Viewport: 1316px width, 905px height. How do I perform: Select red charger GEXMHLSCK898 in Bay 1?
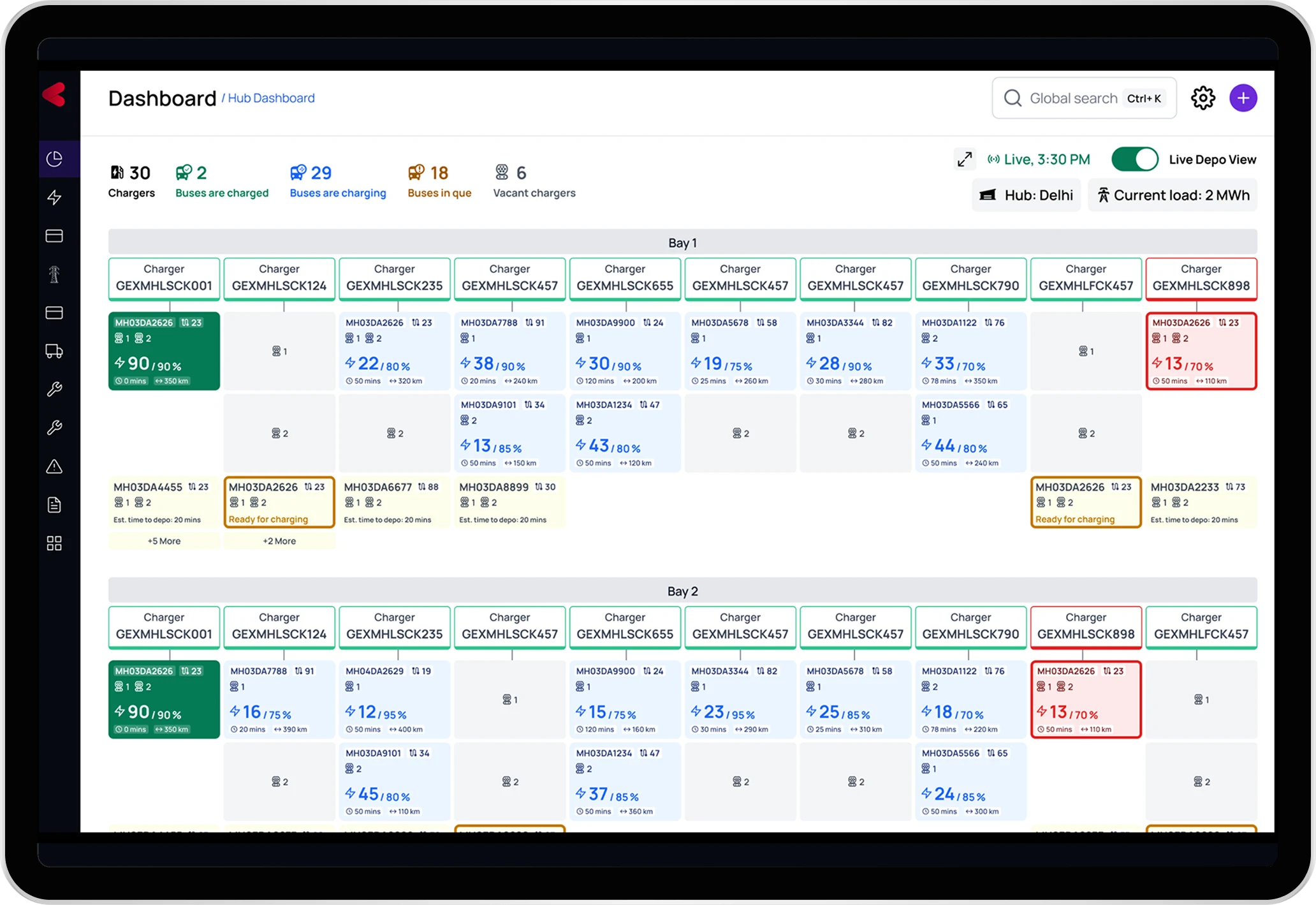point(1201,279)
